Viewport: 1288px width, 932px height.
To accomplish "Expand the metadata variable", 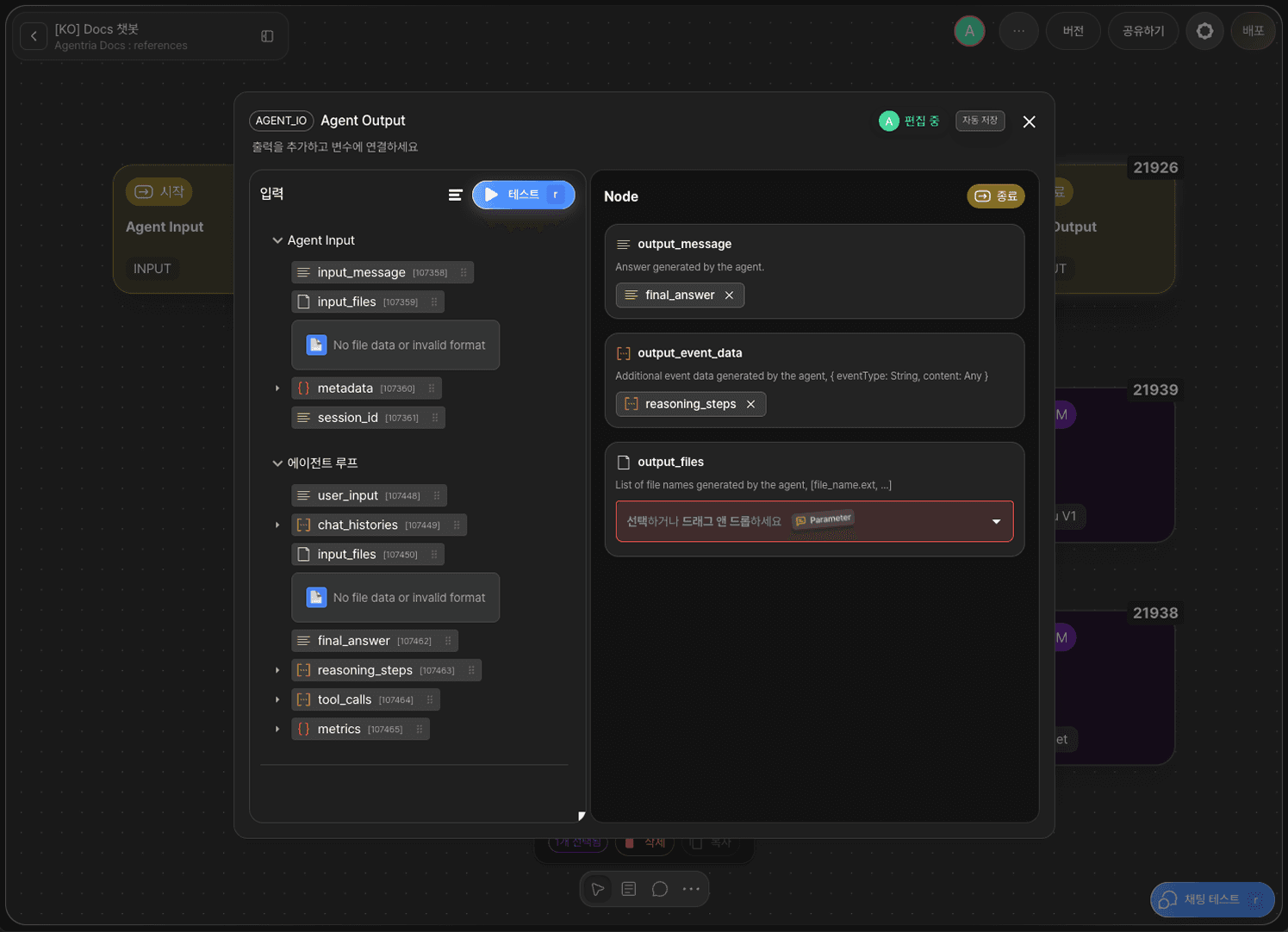I will coord(277,388).
